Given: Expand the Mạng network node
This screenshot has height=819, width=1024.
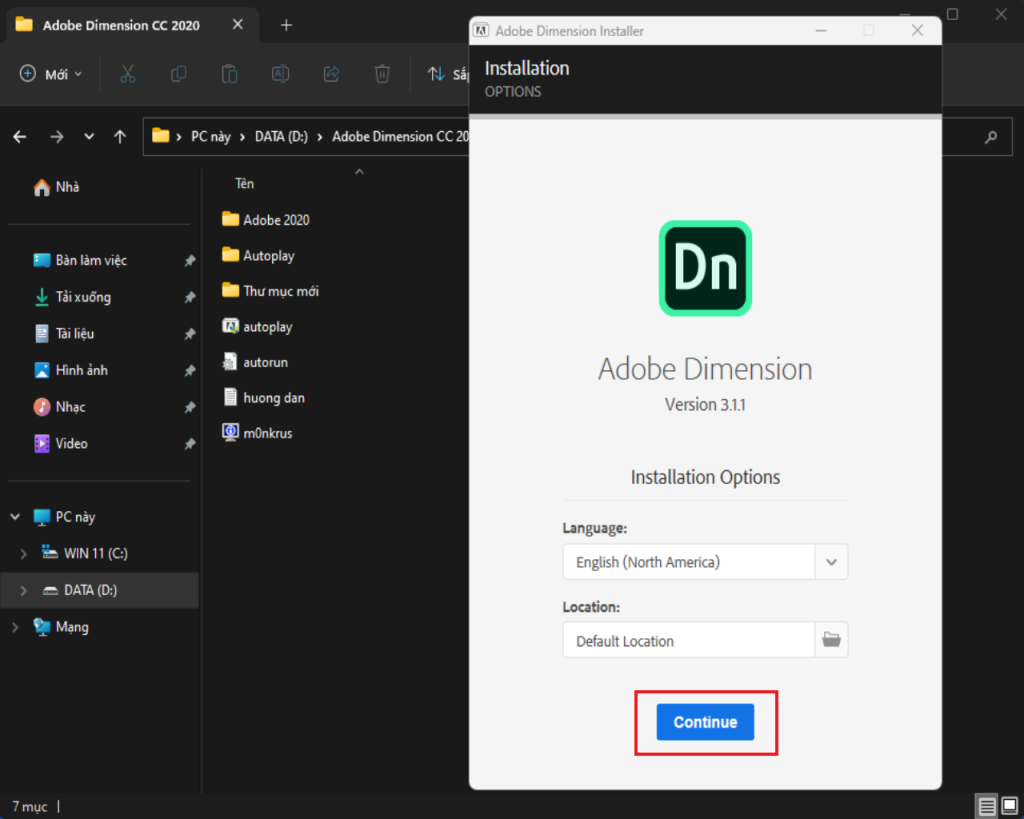Looking at the screenshot, I should (15, 626).
